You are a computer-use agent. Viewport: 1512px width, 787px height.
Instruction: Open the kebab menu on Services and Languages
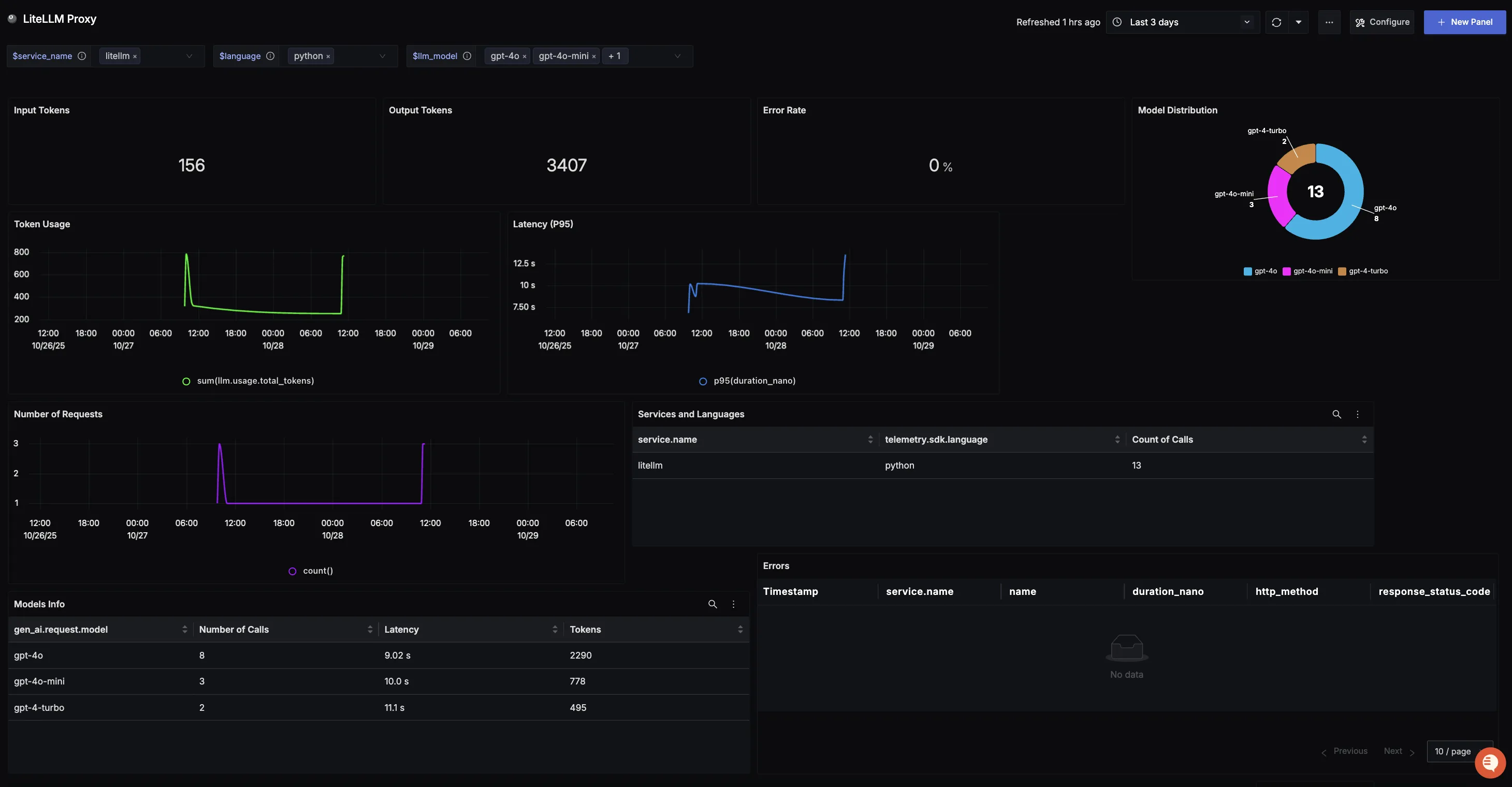[1357, 414]
